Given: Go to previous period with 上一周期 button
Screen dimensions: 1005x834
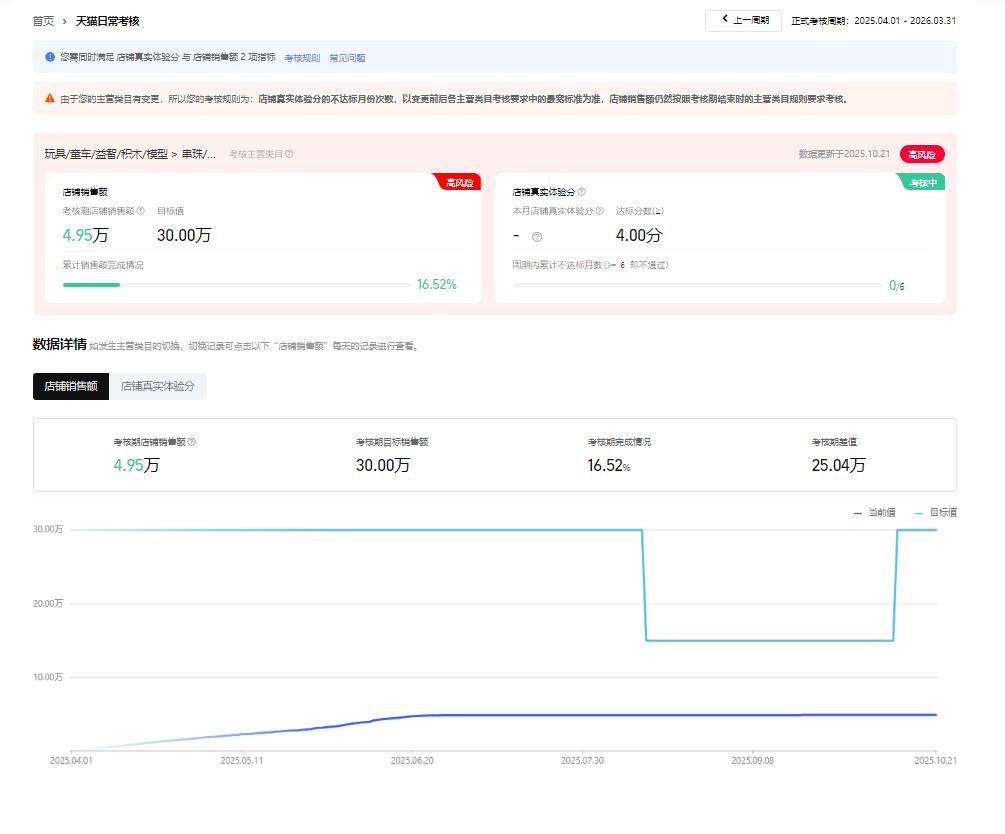Looking at the screenshot, I should [743, 20].
